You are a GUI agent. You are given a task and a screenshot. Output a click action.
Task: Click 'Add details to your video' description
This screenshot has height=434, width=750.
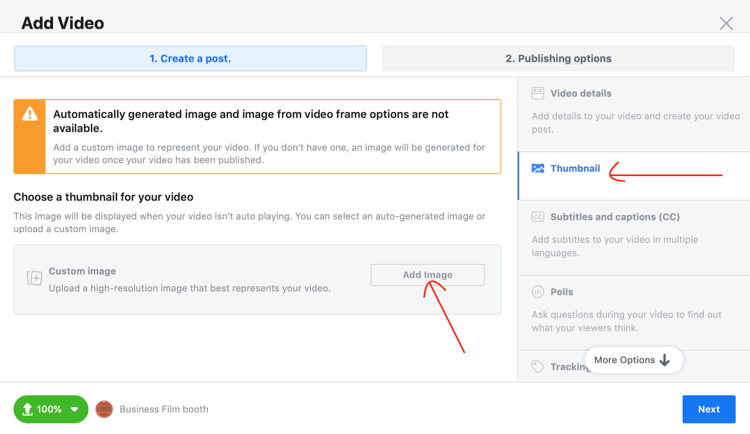click(x=636, y=122)
